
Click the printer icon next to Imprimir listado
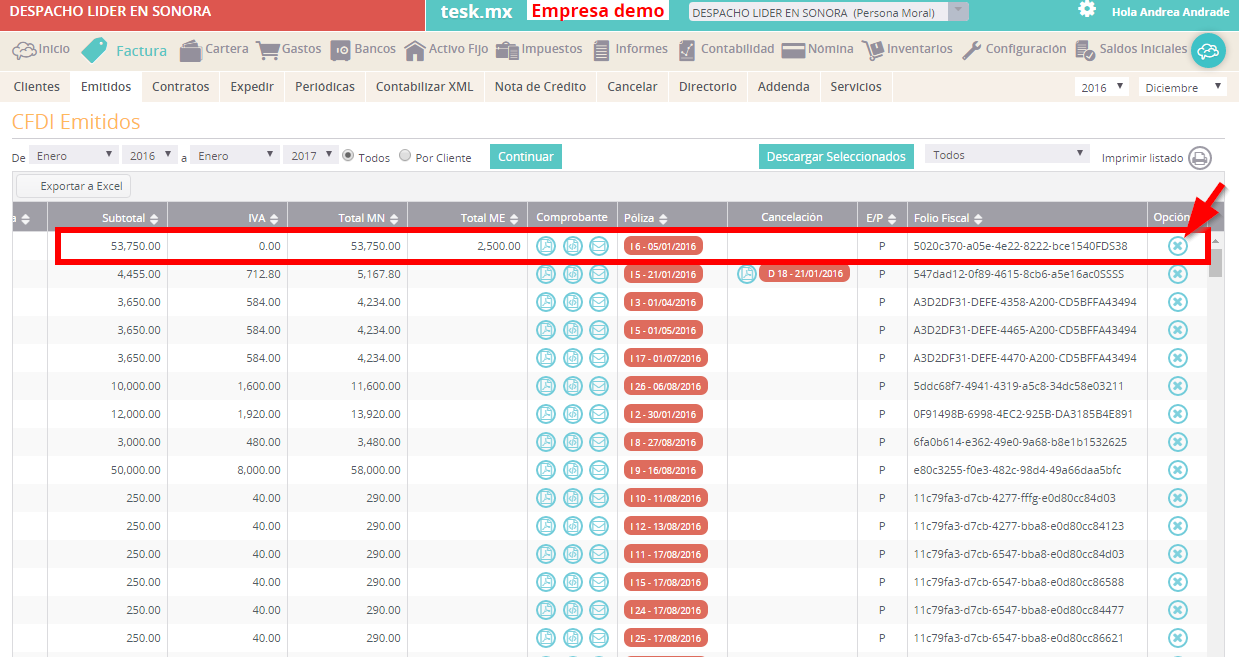1200,158
